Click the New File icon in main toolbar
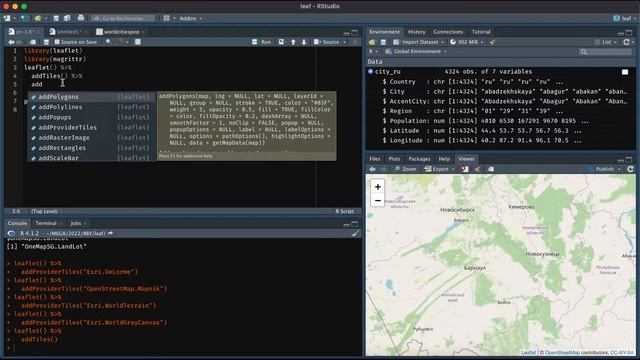640x360 pixels. pyautogui.click(x=7, y=18)
